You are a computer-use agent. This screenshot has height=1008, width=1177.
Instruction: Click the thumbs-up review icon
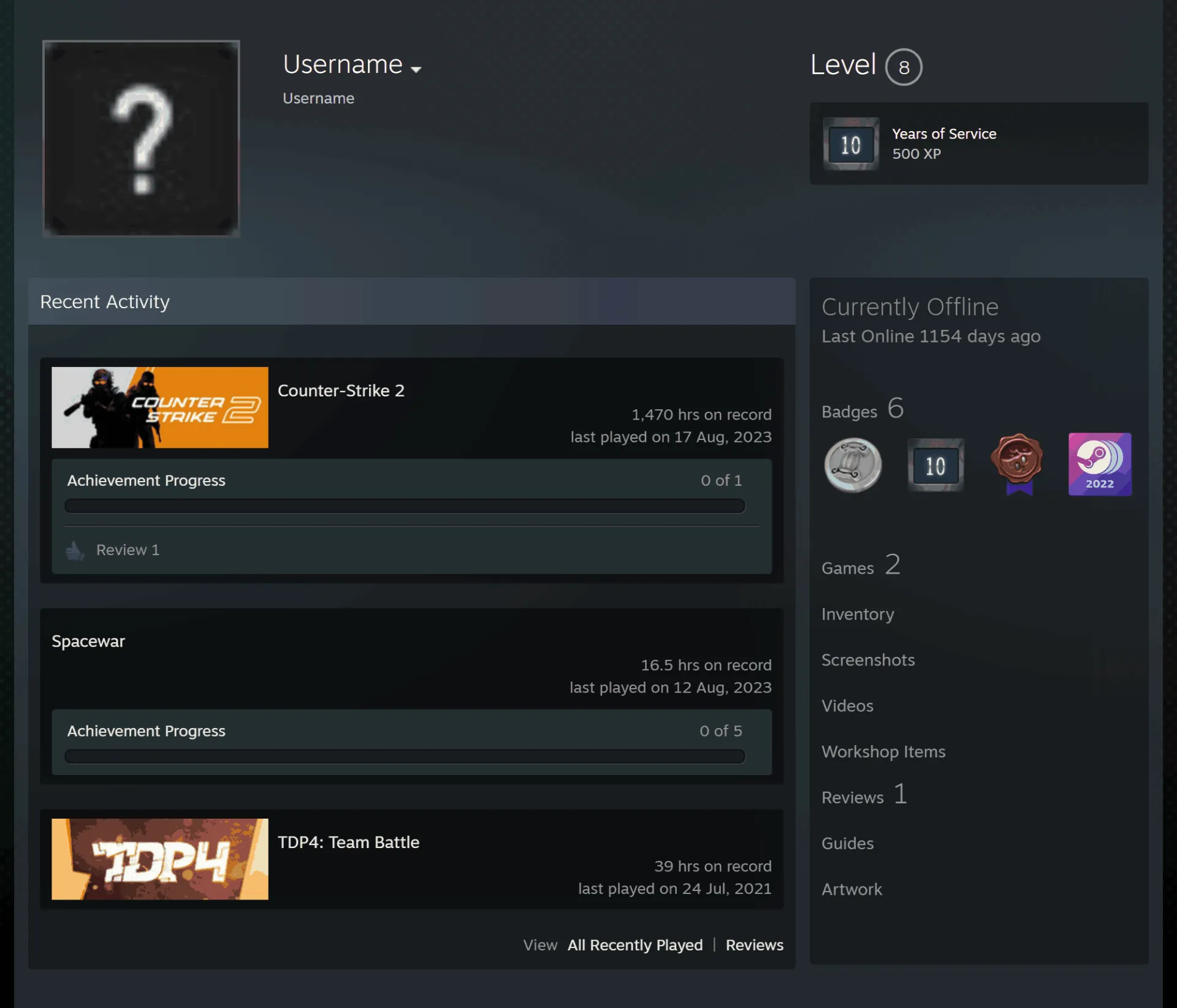(75, 550)
